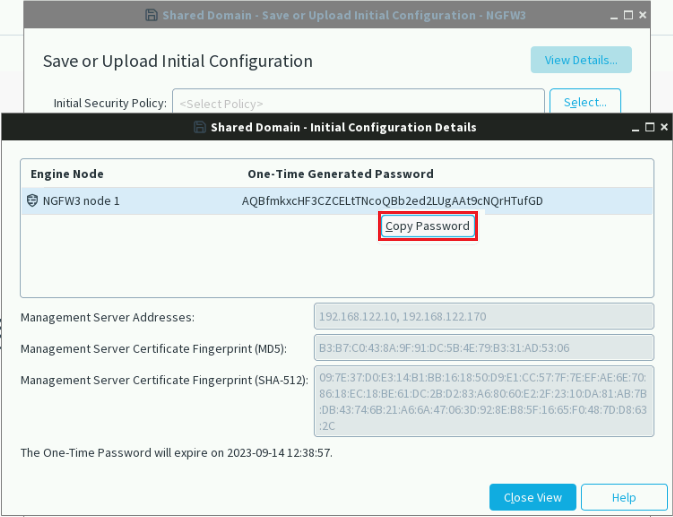The width and height of the screenshot is (673, 517).
Task: Click the SHA-512 certificate fingerprint field
Action: point(484,401)
